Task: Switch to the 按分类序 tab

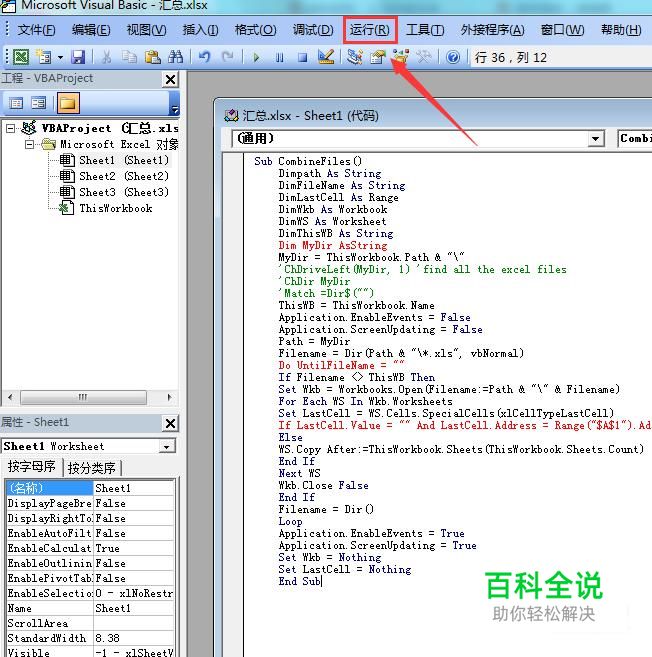Action: click(91, 468)
